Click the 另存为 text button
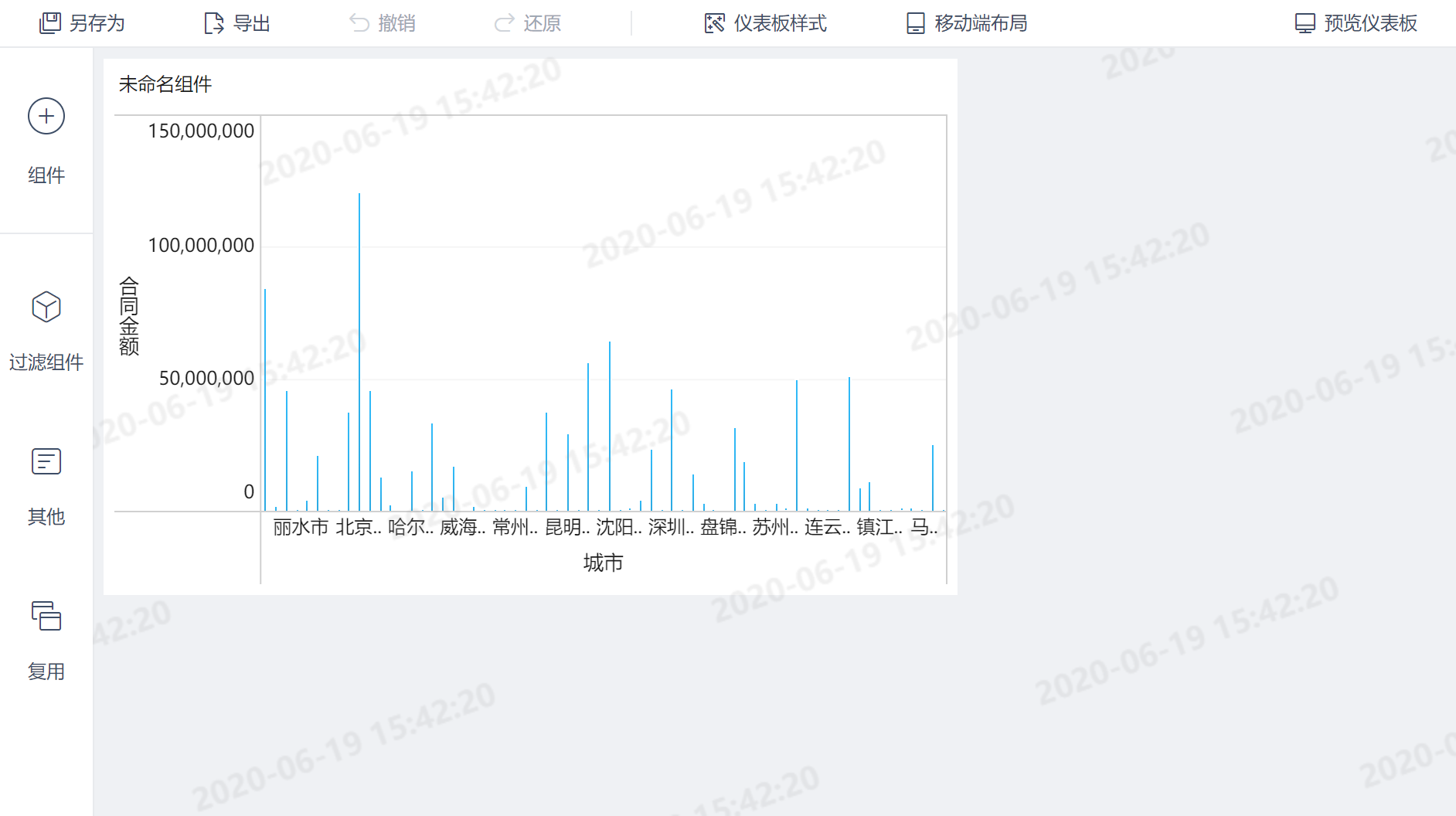1456x816 pixels. [x=97, y=23]
